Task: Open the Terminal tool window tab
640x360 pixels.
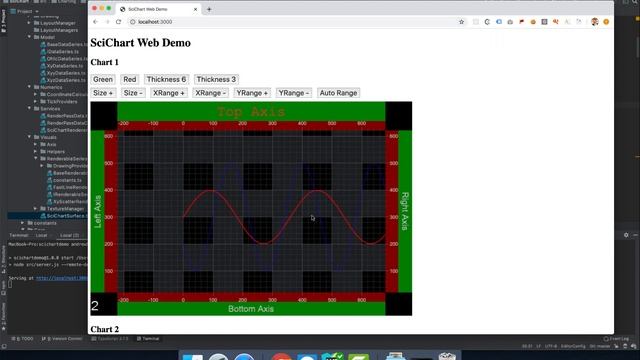Action: pos(148,339)
